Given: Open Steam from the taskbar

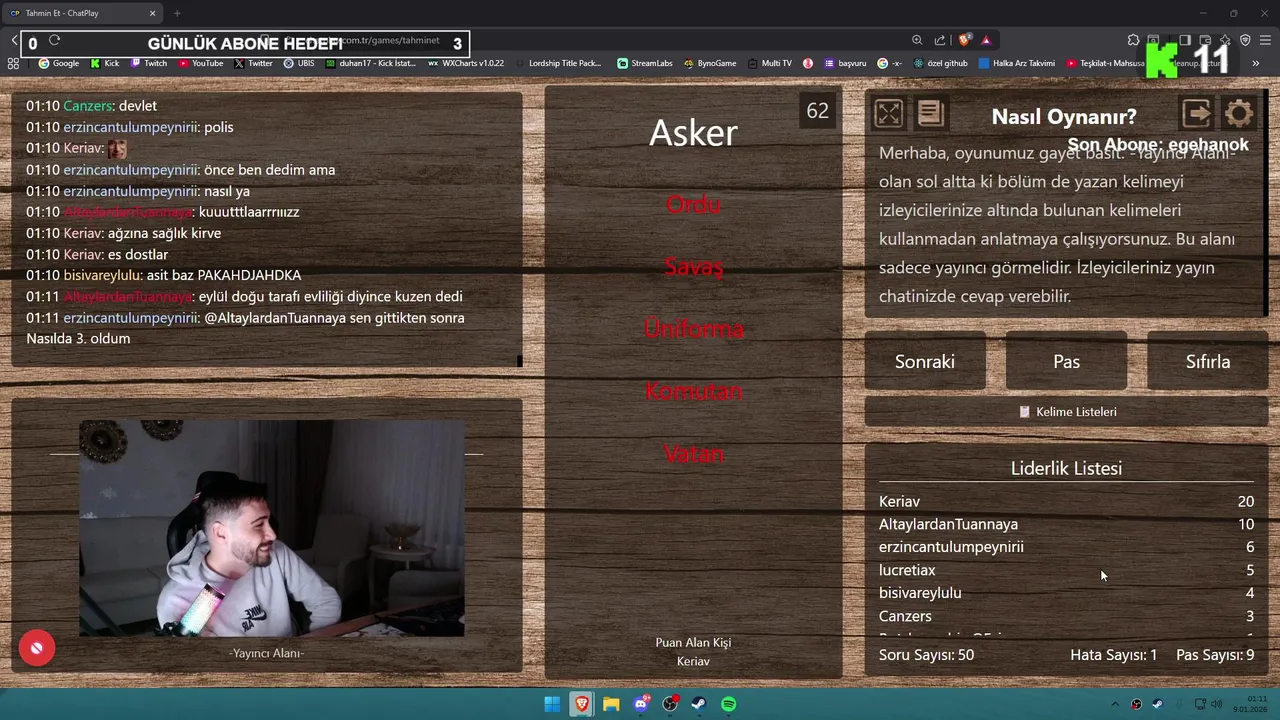Looking at the screenshot, I should [x=699, y=704].
